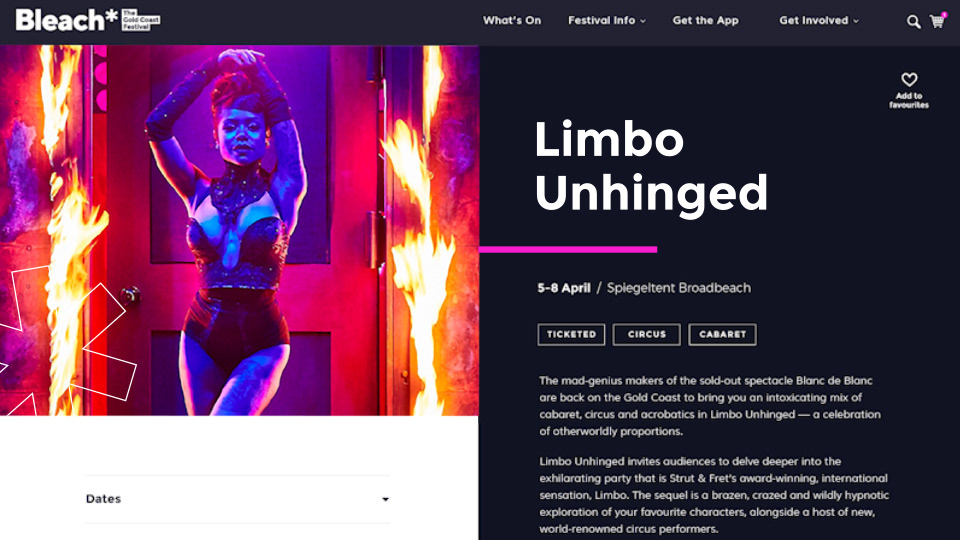Expand the Dates dropdown arrow
Viewport: 960px width, 540px height.
click(385, 500)
